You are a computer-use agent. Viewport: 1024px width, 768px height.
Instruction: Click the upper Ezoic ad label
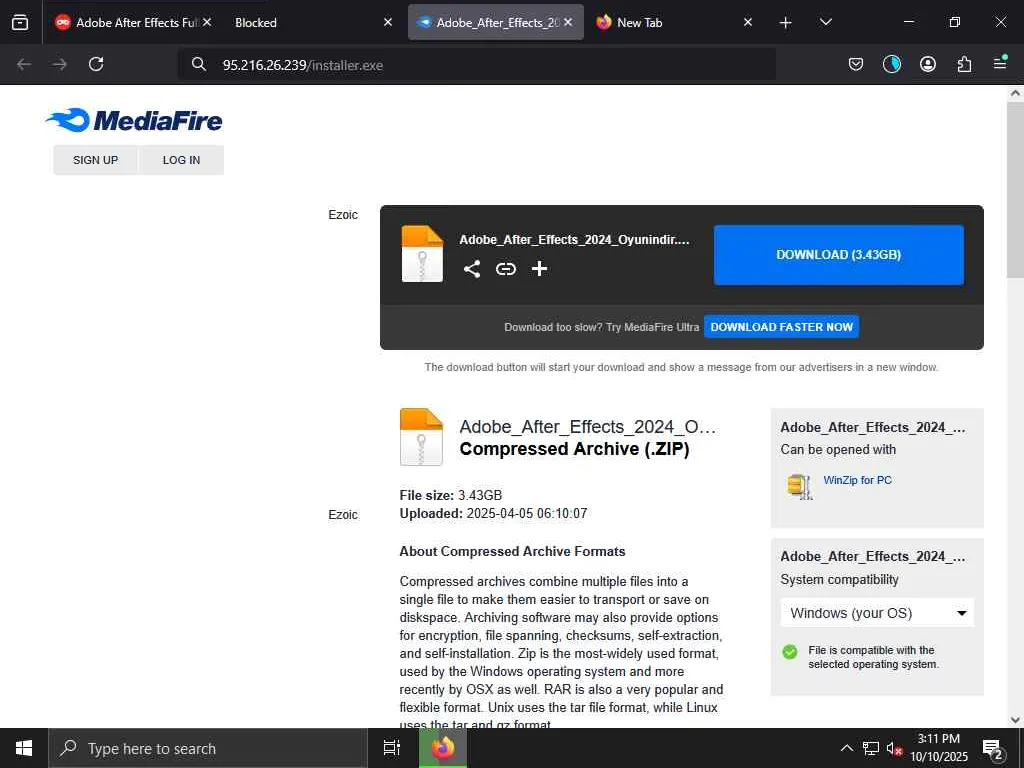pyautogui.click(x=343, y=214)
